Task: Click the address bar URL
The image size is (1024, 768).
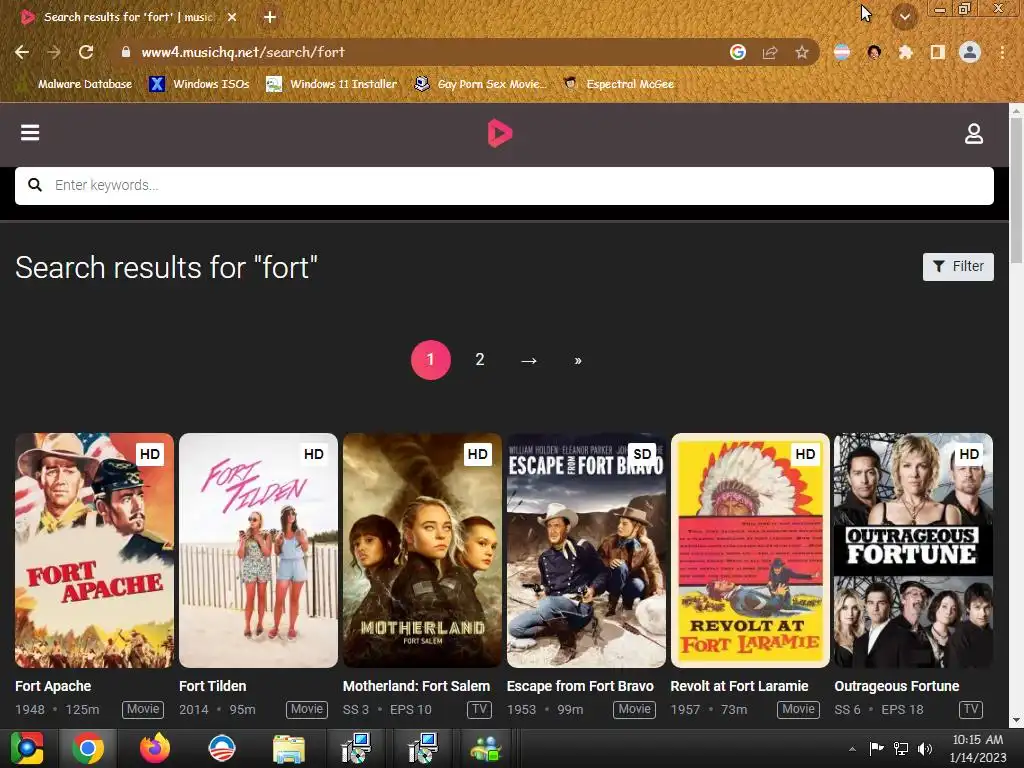Action: (x=243, y=52)
